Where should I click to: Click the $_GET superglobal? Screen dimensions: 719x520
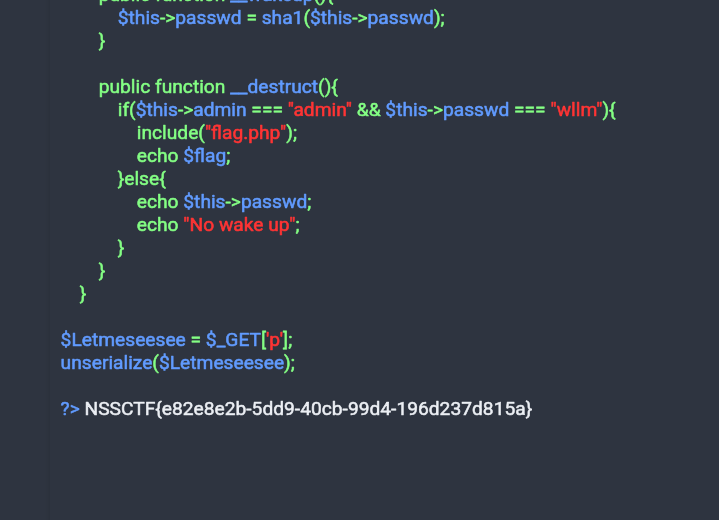pyautogui.click(x=233, y=340)
